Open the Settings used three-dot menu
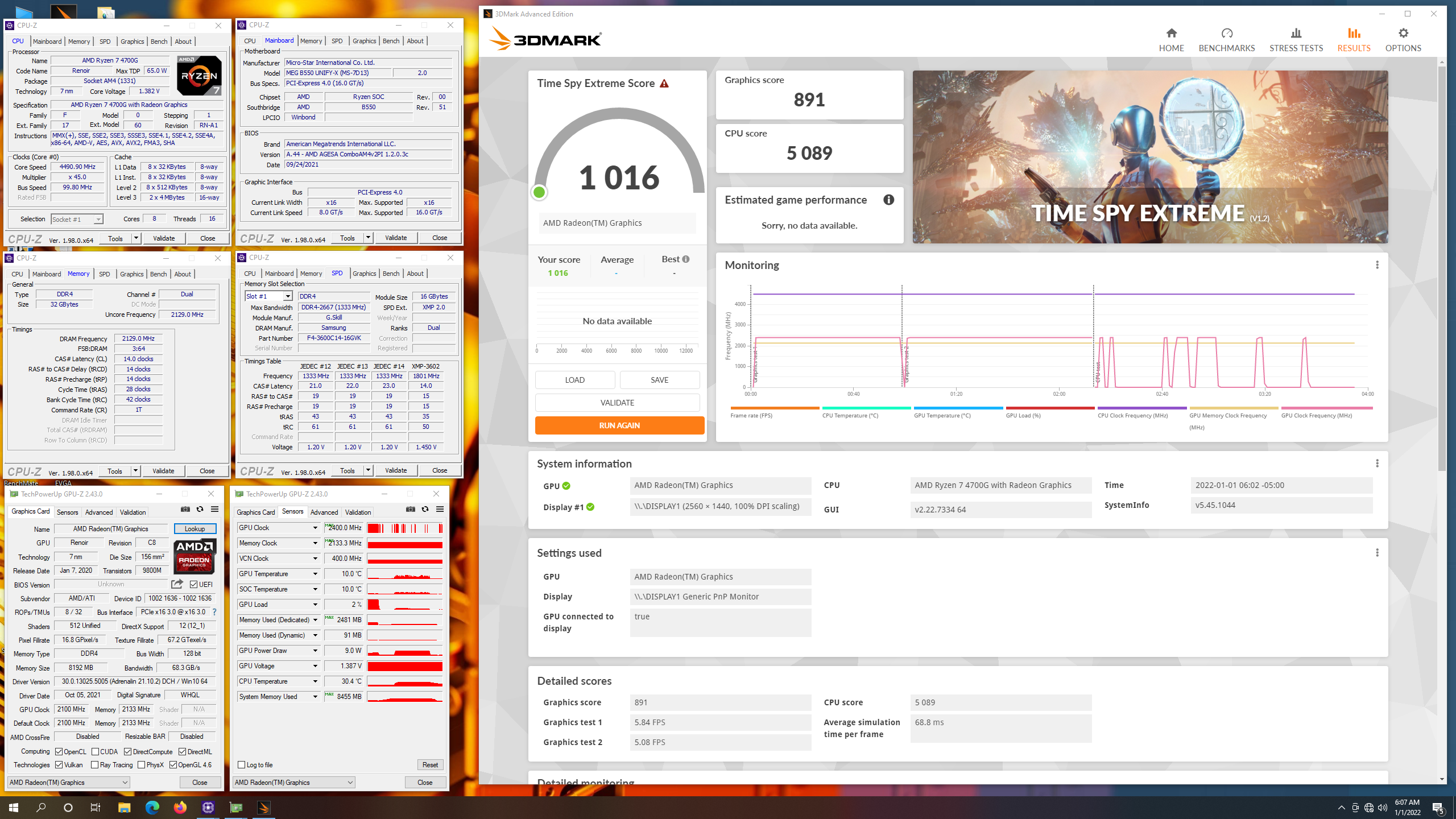The image size is (1456, 819). pos(1377,553)
